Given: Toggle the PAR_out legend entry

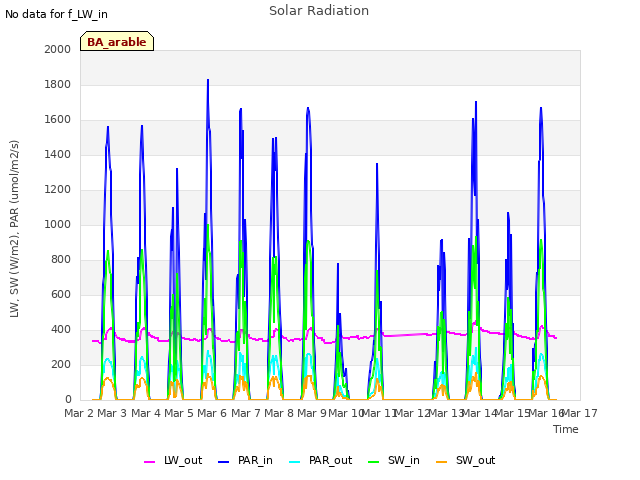Looking at the screenshot, I should (x=320, y=460).
